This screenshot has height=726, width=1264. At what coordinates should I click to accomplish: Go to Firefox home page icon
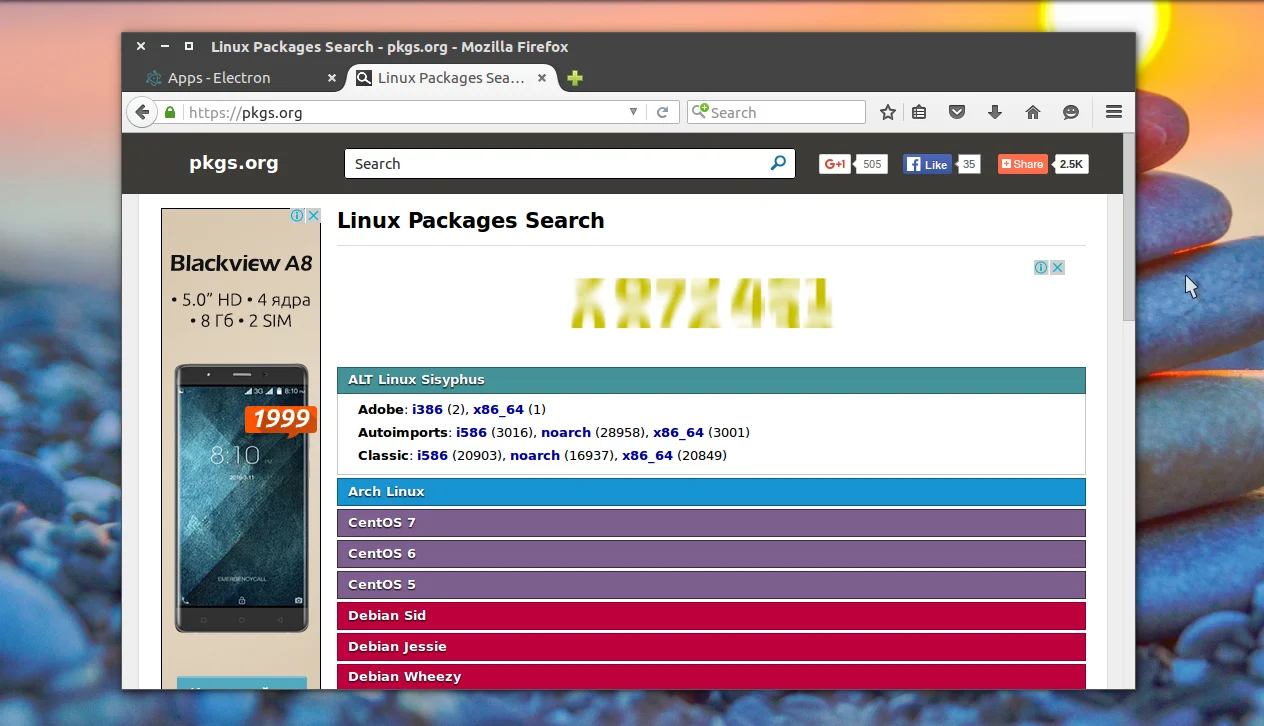tap(1033, 113)
